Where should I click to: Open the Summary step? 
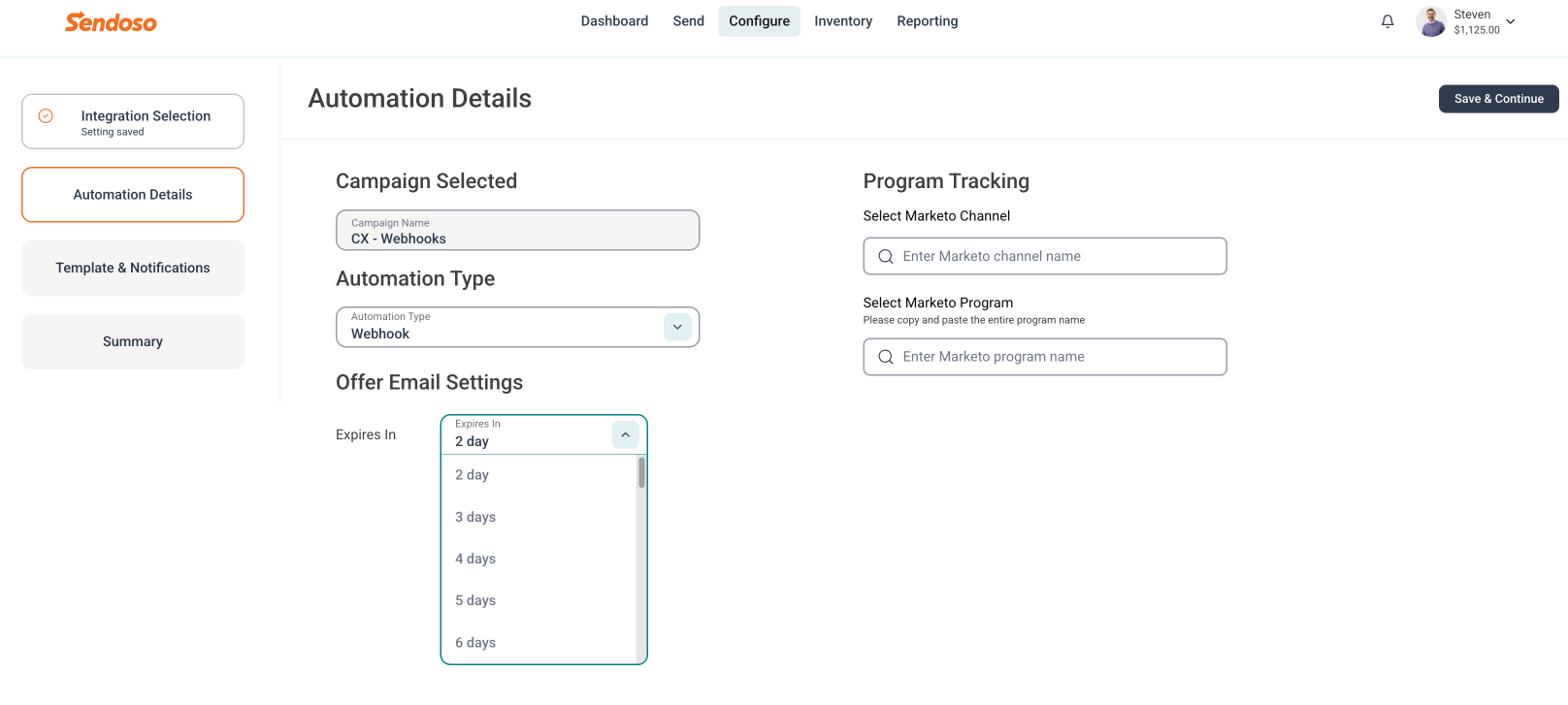(133, 341)
